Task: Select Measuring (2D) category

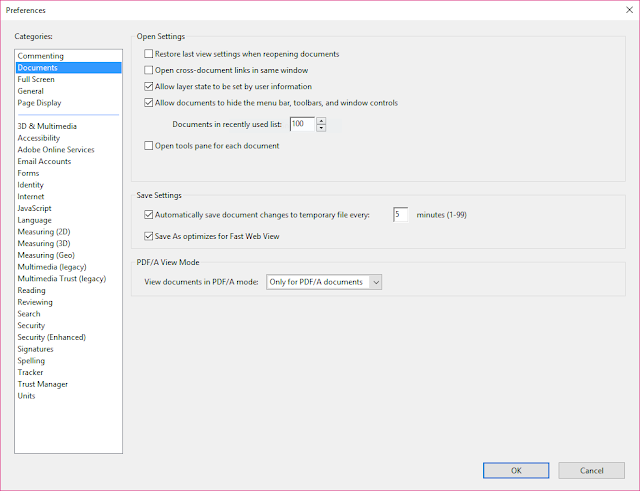Action: click(x=68, y=232)
